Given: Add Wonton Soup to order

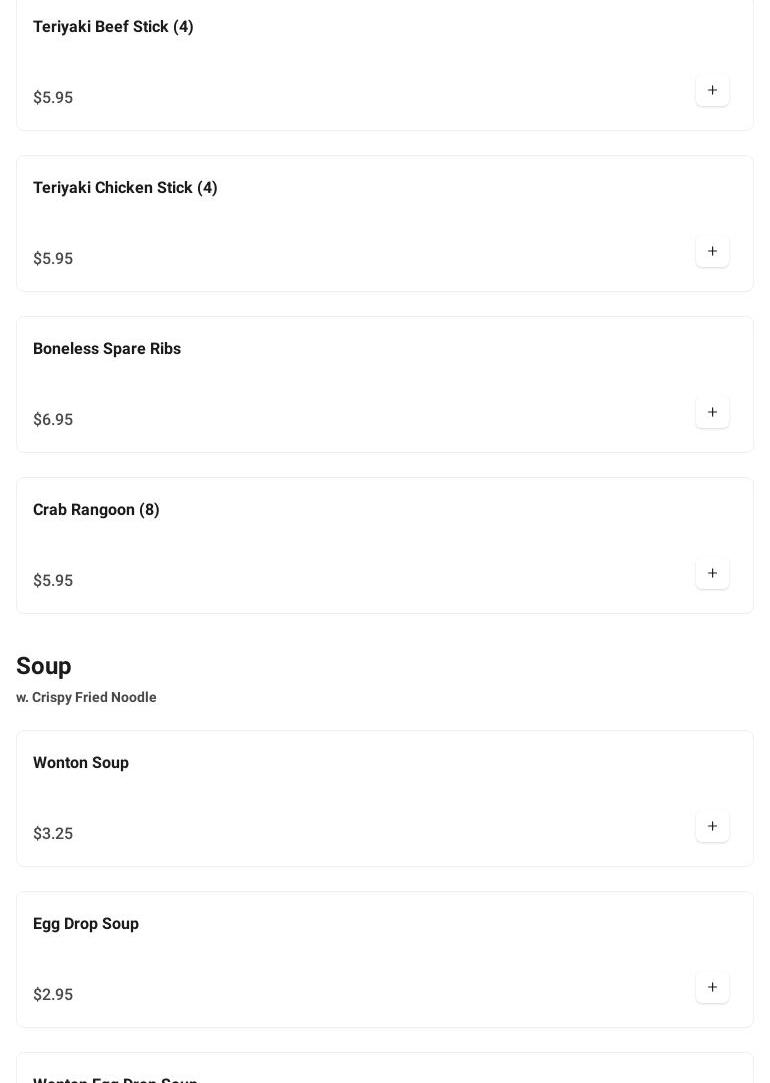Looking at the screenshot, I should click(x=712, y=827).
